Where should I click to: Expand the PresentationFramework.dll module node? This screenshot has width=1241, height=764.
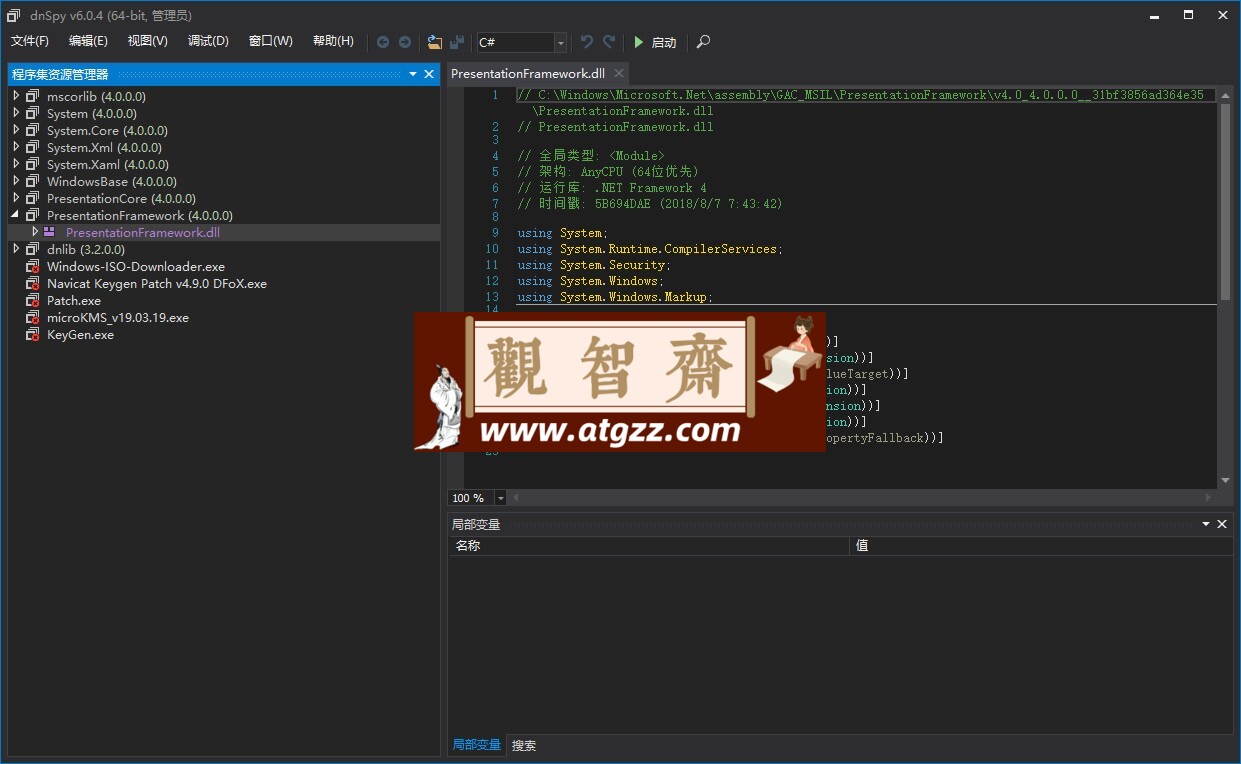[35, 232]
